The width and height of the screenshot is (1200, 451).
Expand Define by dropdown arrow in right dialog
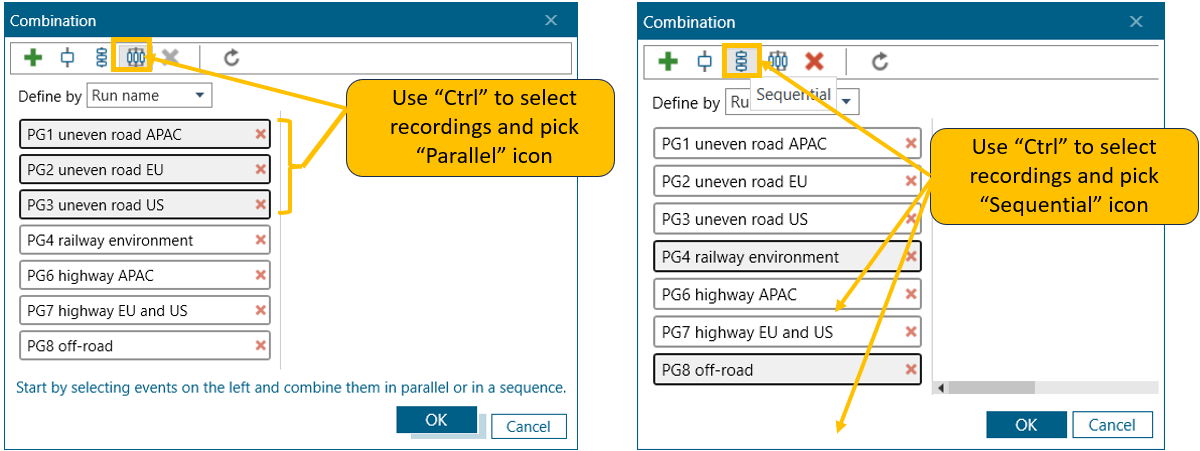tap(847, 102)
